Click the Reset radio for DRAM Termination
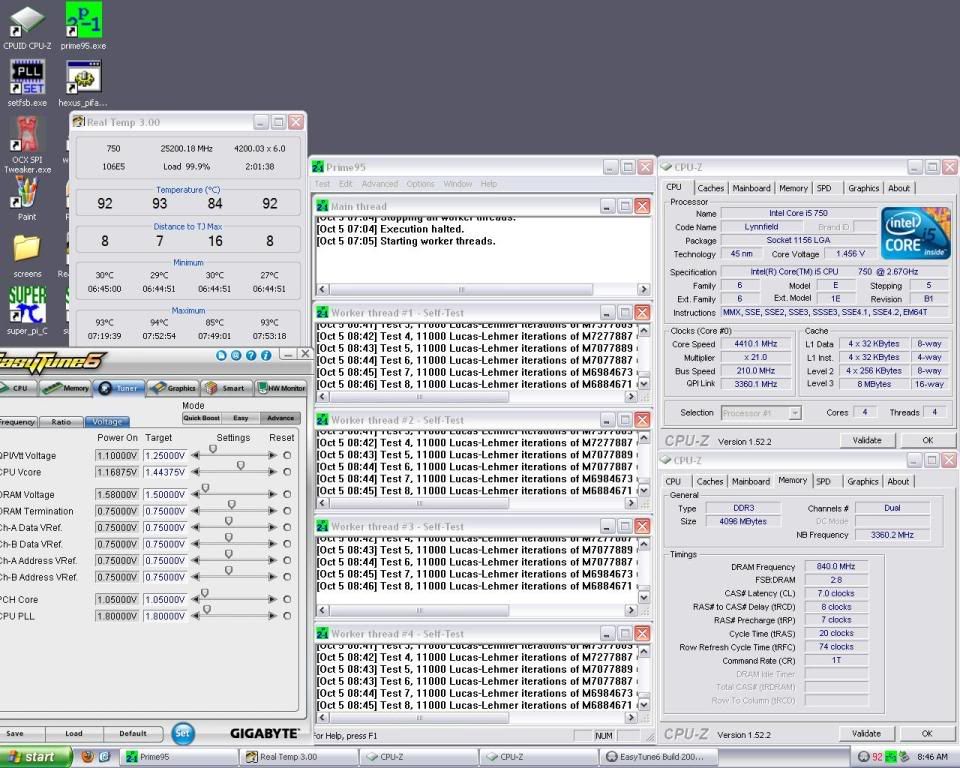Image resolution: width=960 pixels, height=768 pixels. pyautogui.click(x=287, y=511)
